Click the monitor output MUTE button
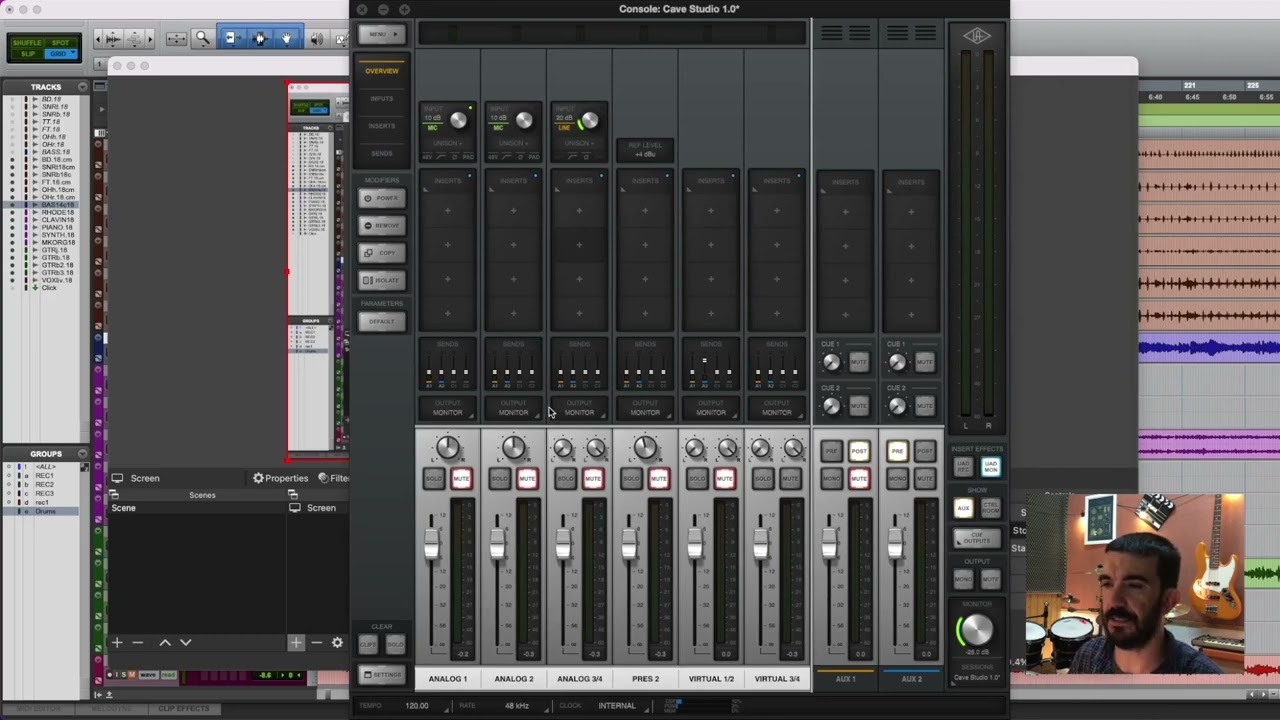This screenshot has height=720, width=1280. [x=990, y=579]
